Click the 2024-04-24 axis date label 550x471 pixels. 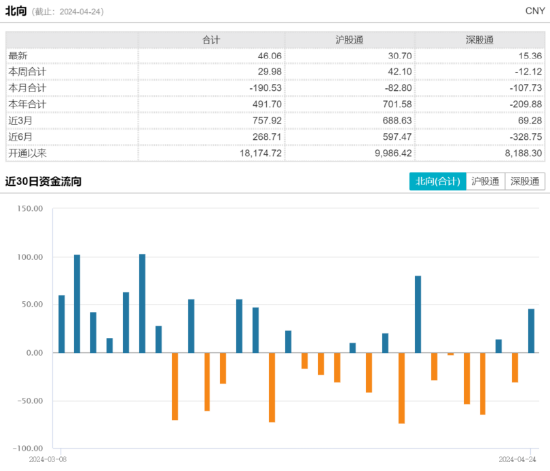tap(517, 459)
